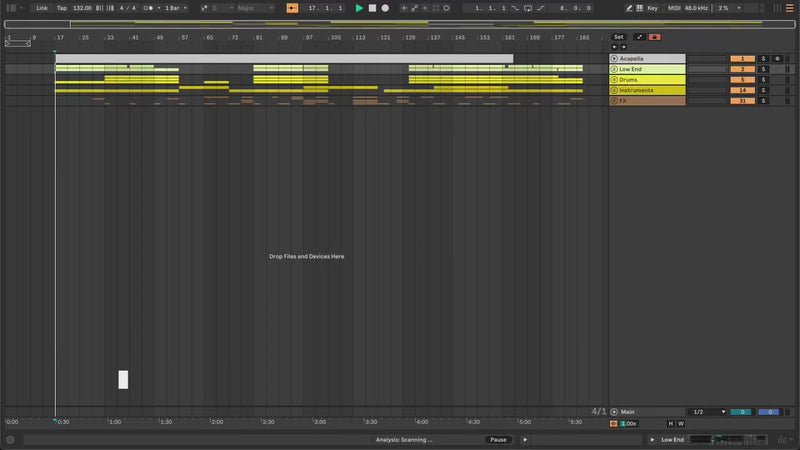
Task: Unfold the Low End group track
Action: point(614,69)
